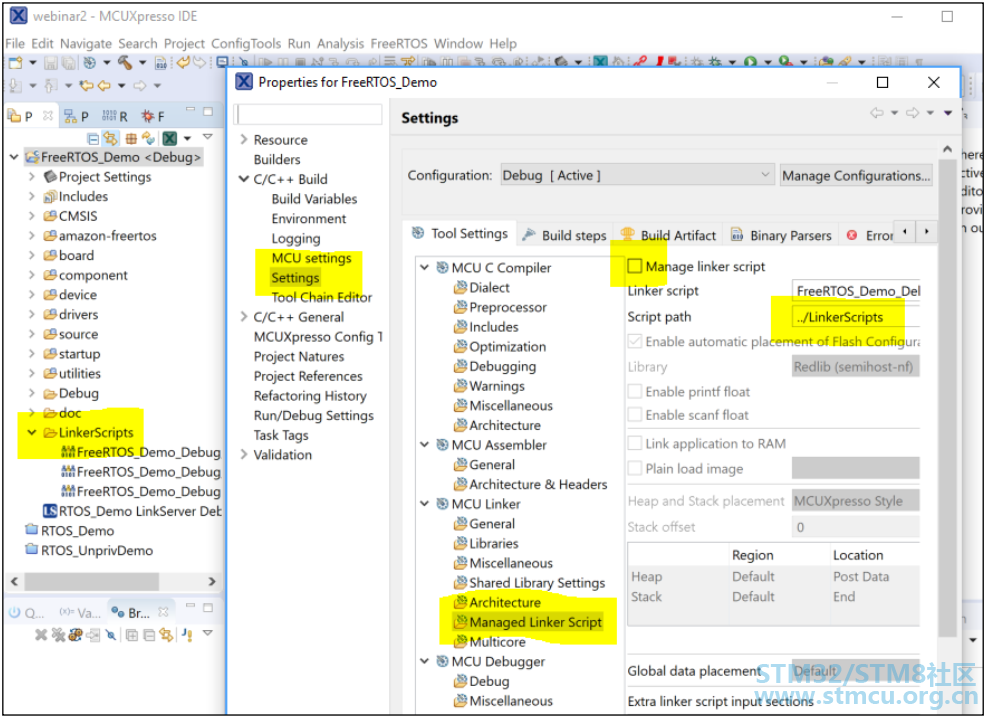Viewport: 987px width, 719px height.
Task: Open the Faults F view tab
Action: [152, 116]
